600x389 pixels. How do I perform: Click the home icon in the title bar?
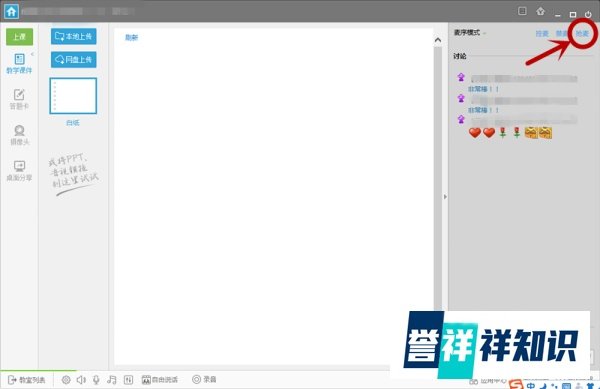pos(11,11)
